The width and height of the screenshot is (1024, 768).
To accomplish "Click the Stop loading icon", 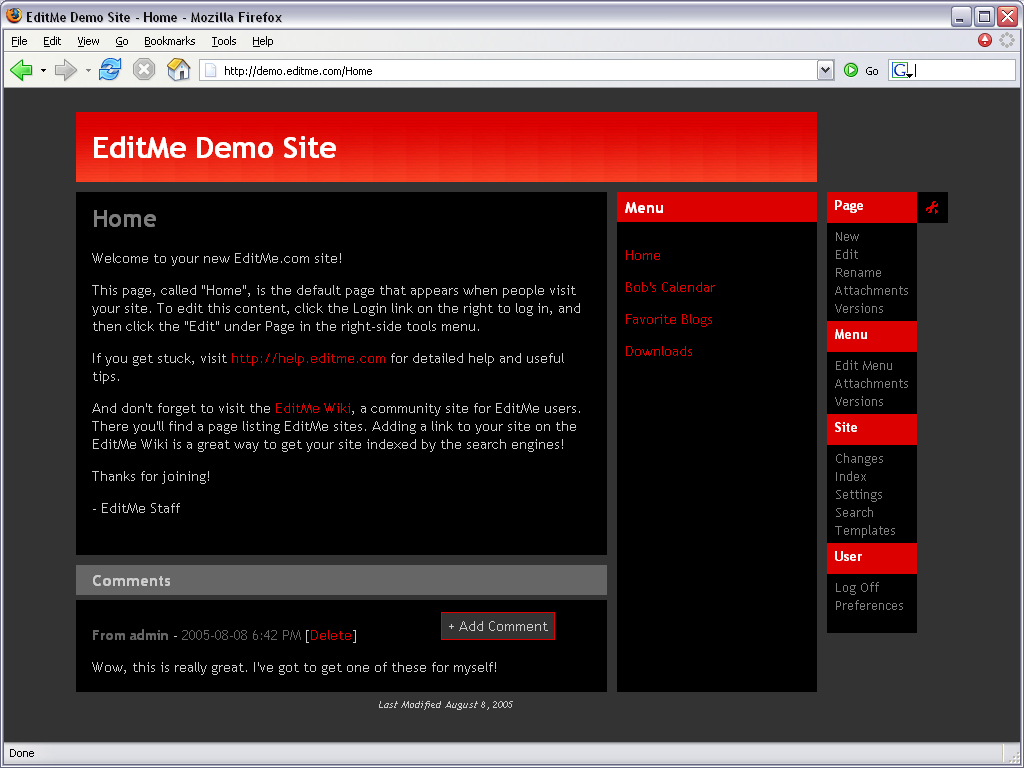I will (x=144, y=69).
